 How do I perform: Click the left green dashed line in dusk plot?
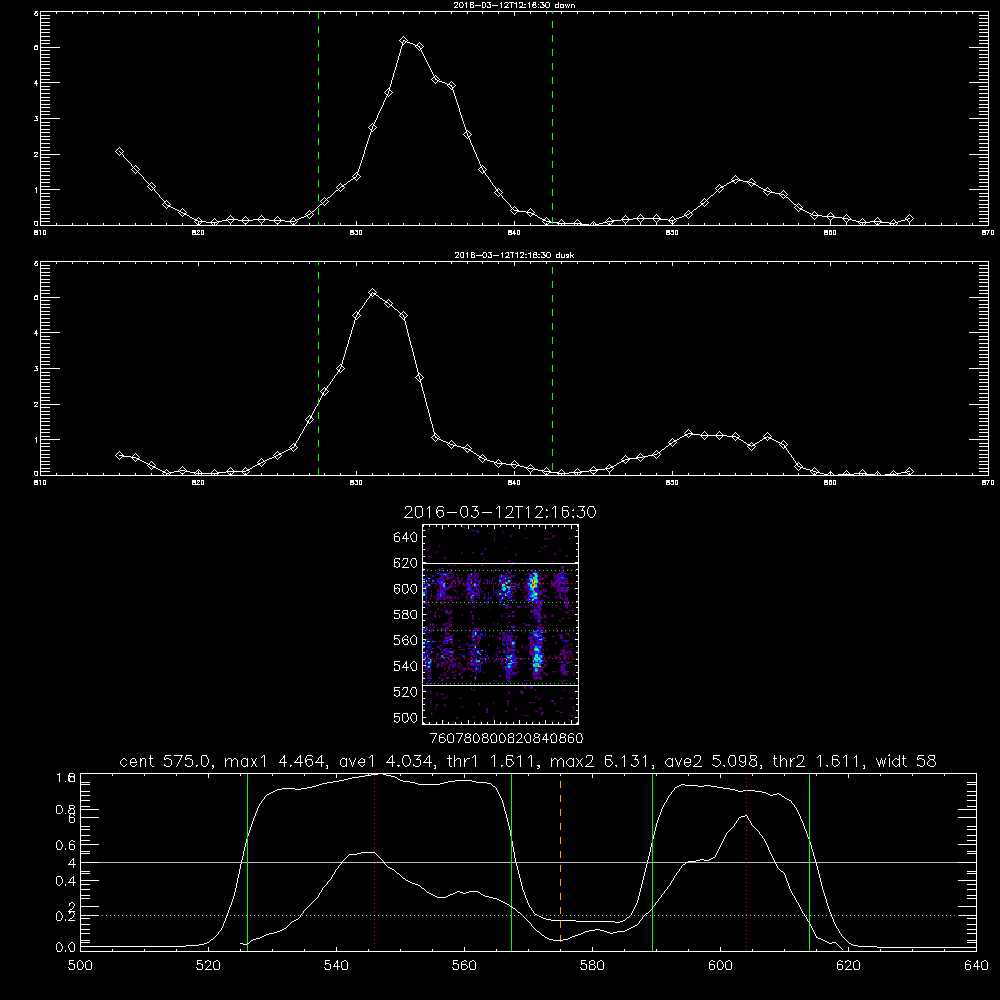pos(318,369)
